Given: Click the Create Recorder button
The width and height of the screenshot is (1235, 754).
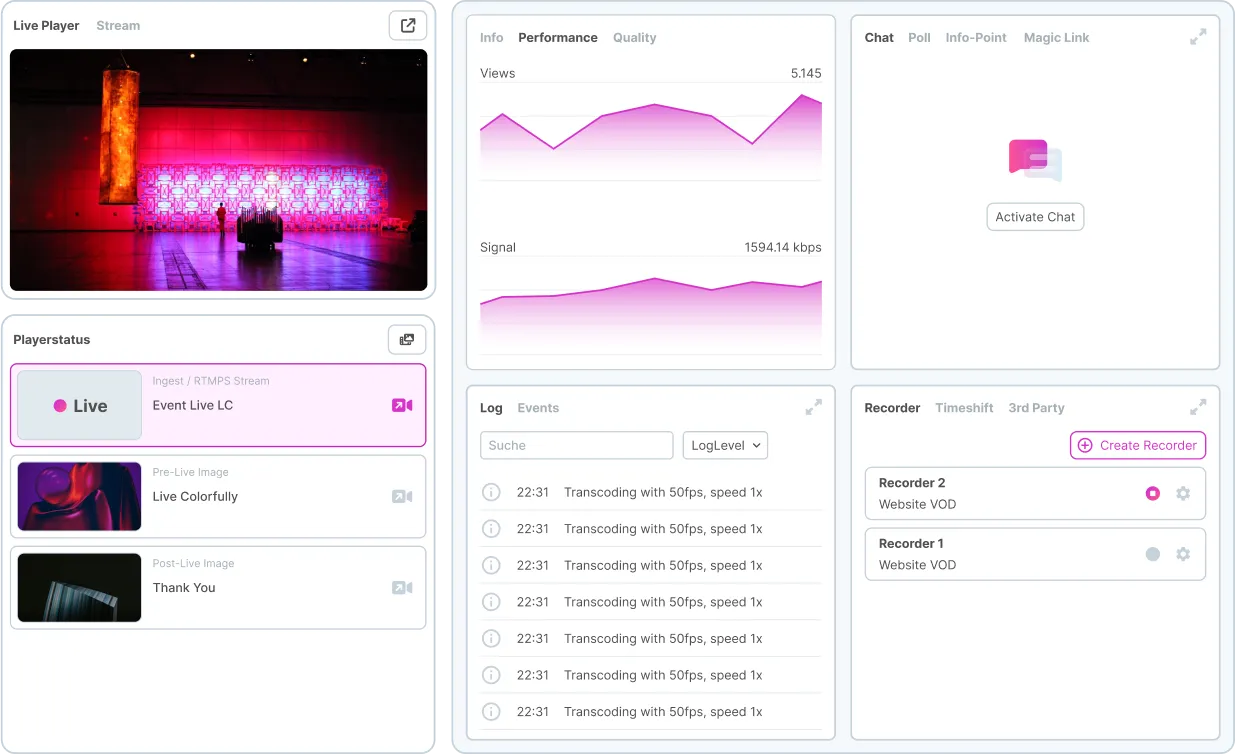Looking at the screenshot, I should pos(1138,445).
